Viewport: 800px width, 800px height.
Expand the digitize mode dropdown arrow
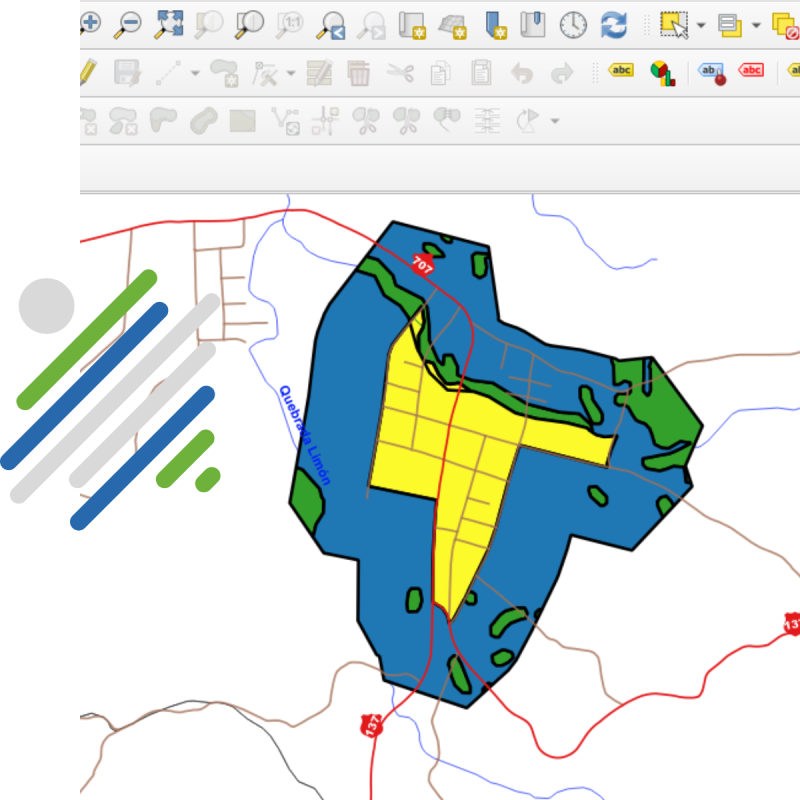coord(195,73)
